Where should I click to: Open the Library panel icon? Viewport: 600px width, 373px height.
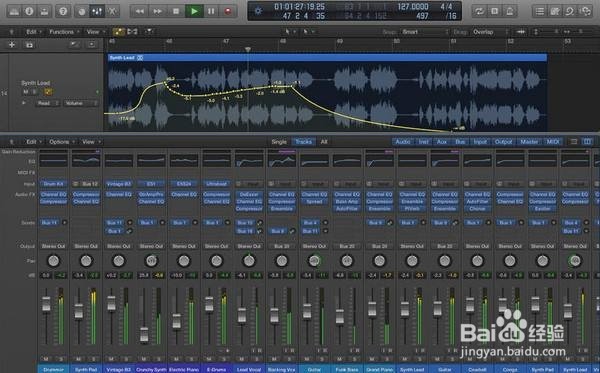[14, 11]
